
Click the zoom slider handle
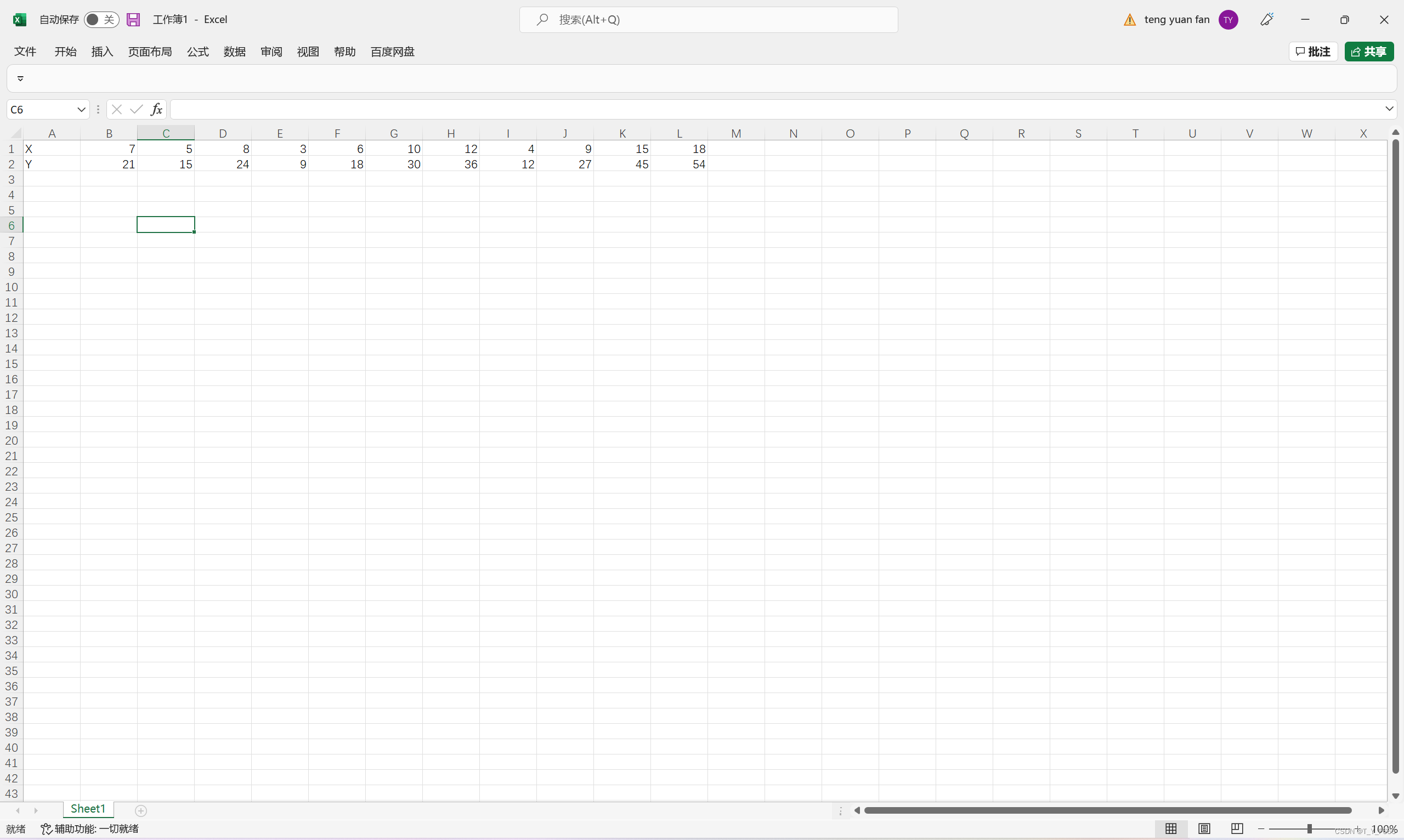(1310, 828)
